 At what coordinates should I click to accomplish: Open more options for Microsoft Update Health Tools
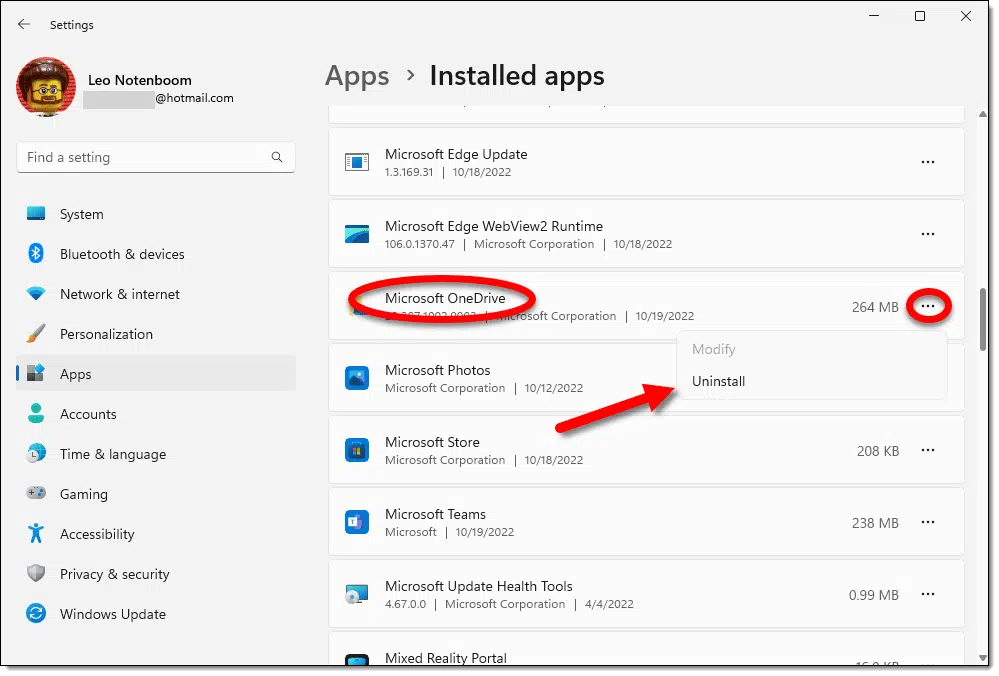[929, 595]
